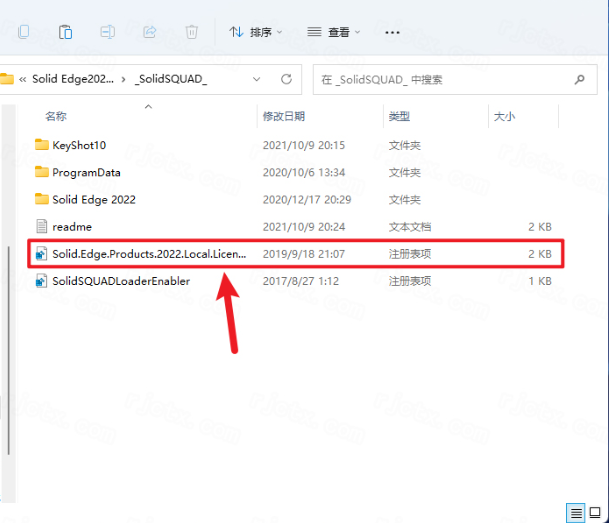The image size is (613, 523).
Task: Click the paste clipboard icon
Action: pos(65,32)
